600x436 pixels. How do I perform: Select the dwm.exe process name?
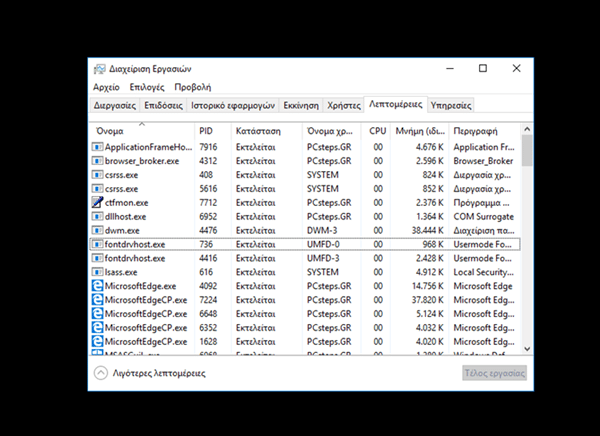pyautogui.click(x=122, y=230)
